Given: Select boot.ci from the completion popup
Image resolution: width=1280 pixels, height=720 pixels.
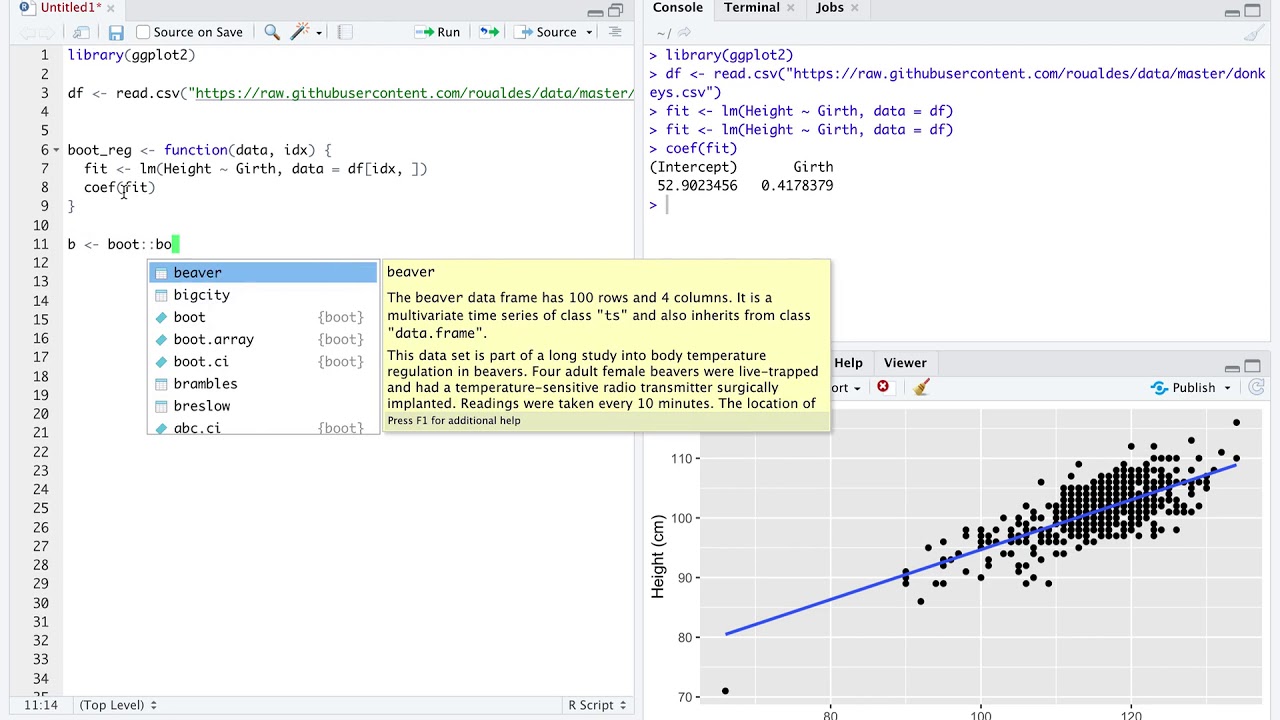Looking at the screenshot, I should pyautogui.click(x=263, y=361).
